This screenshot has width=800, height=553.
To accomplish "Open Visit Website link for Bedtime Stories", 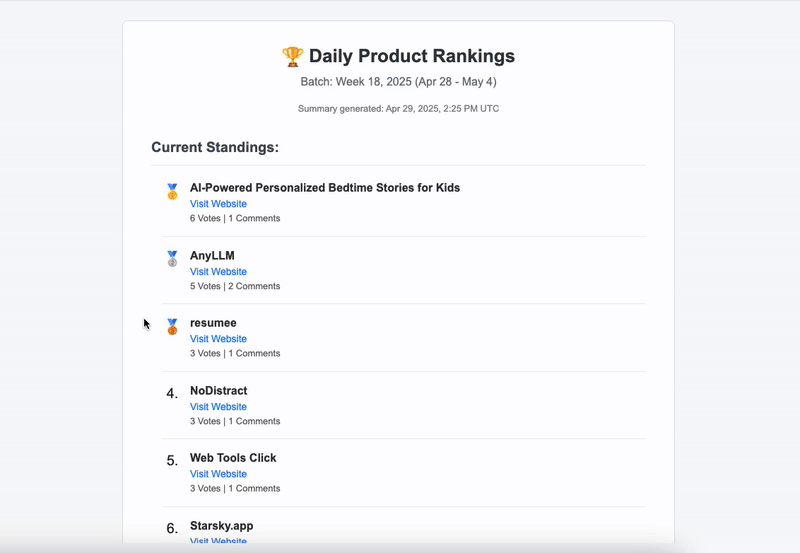I will [218, 204].
